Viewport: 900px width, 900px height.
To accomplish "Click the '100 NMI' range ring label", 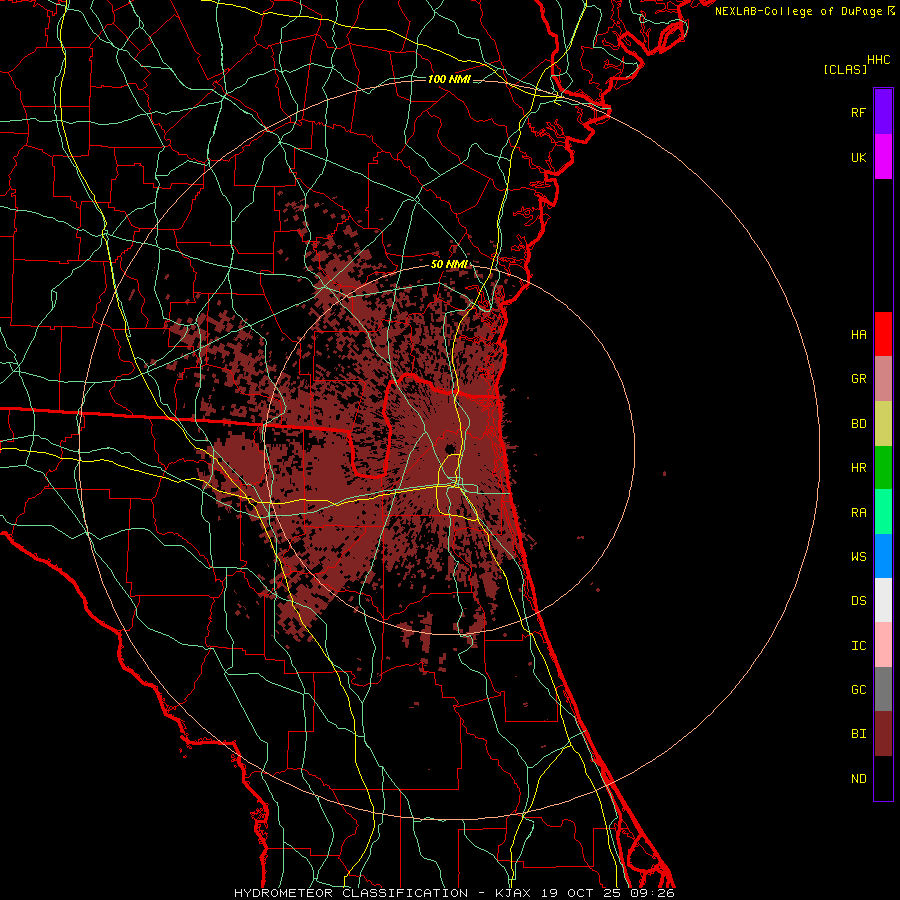I will [449, 79].
